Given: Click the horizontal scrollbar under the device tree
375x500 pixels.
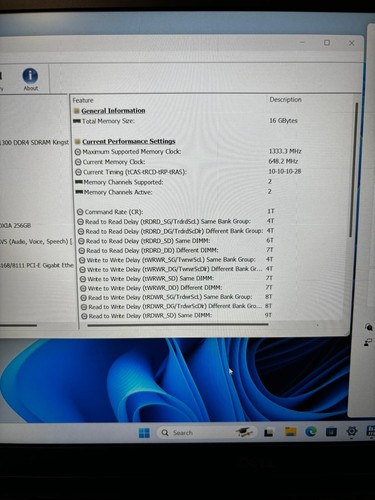Looking at the screenshot, I should [18, 325].
